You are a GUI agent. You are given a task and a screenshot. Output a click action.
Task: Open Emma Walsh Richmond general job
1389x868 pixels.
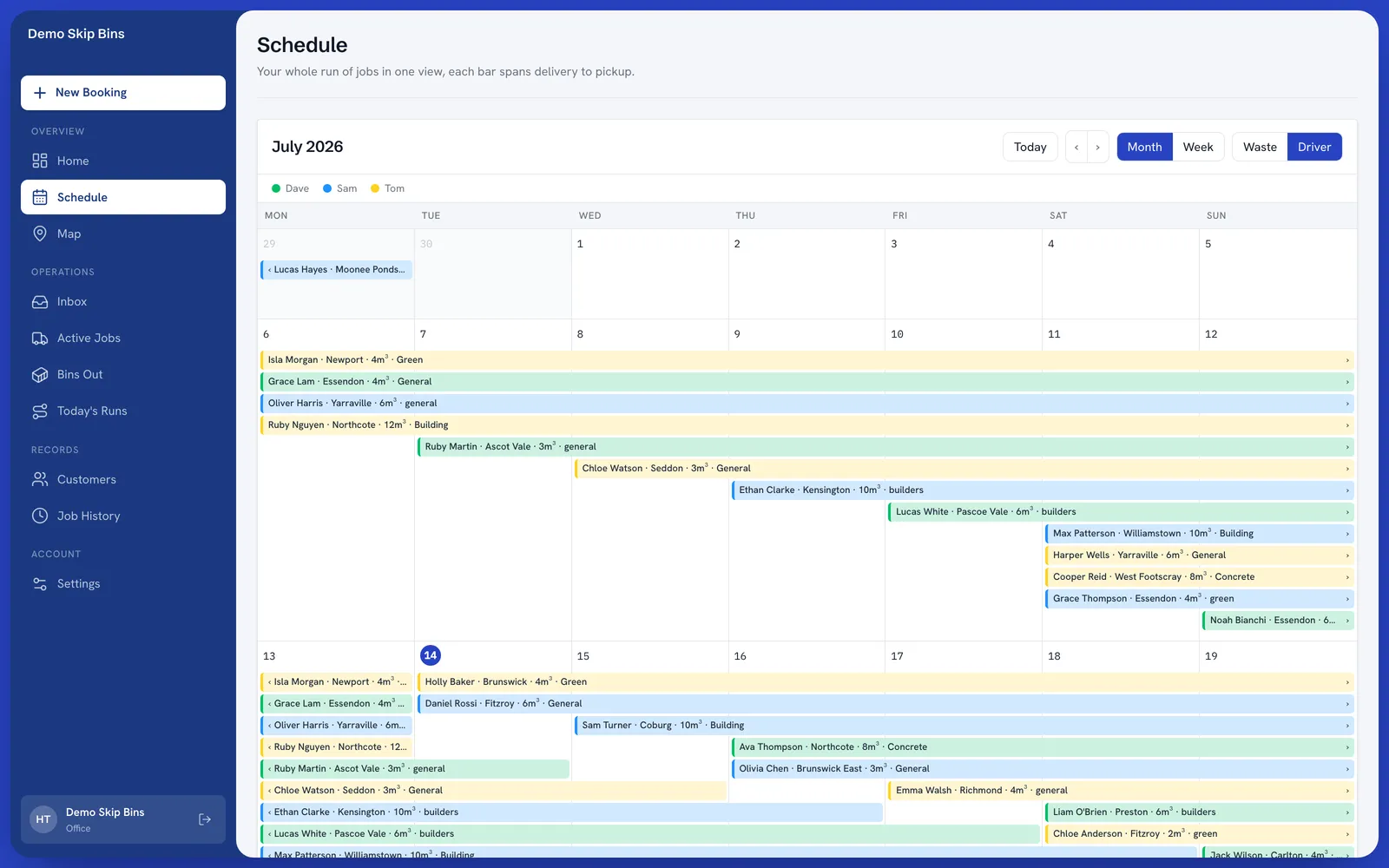click(x=1121, y=790)
